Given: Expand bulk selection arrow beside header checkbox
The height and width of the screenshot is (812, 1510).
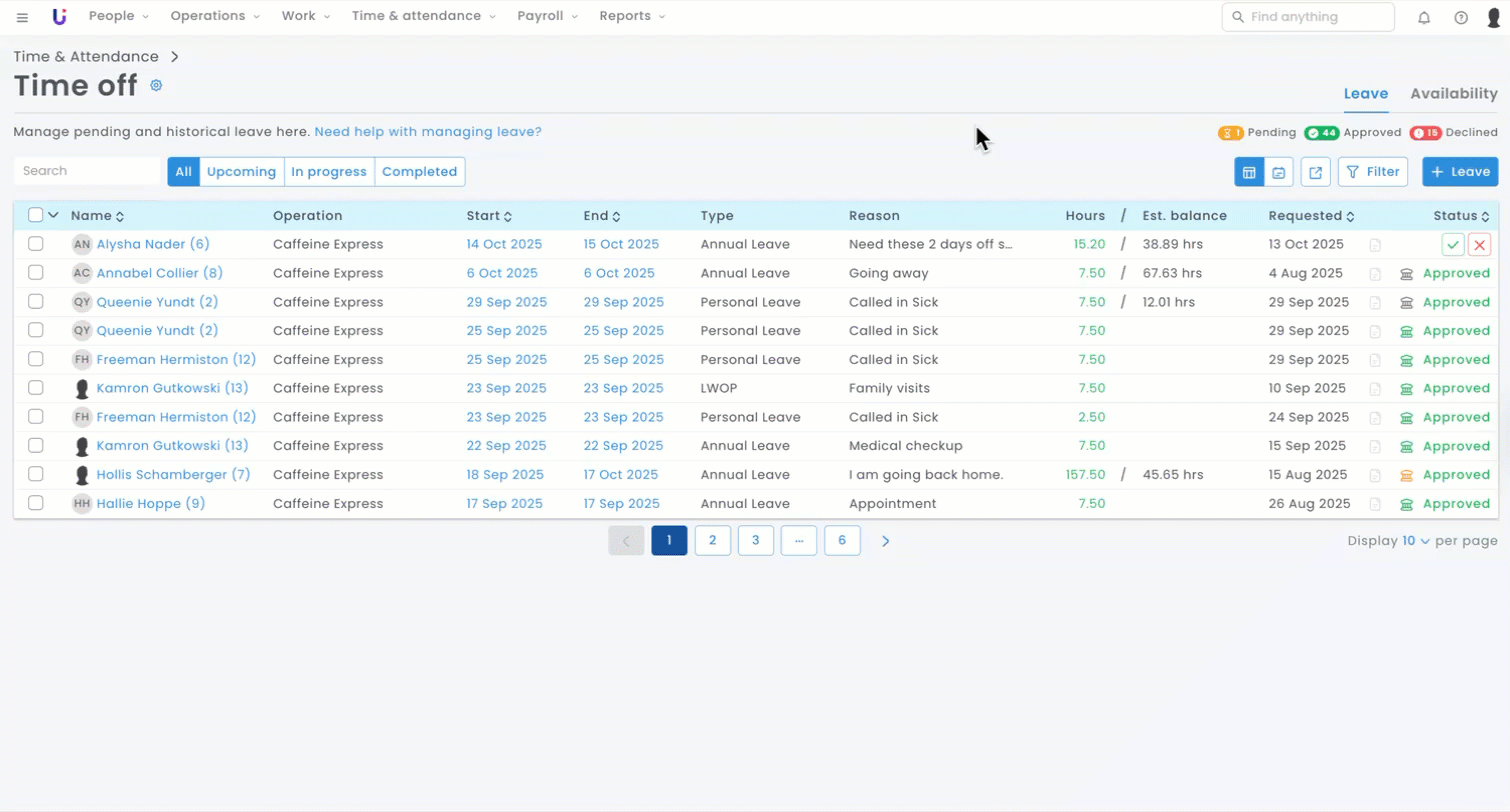Looking at the screenshot, I should [x=54, y=215].
